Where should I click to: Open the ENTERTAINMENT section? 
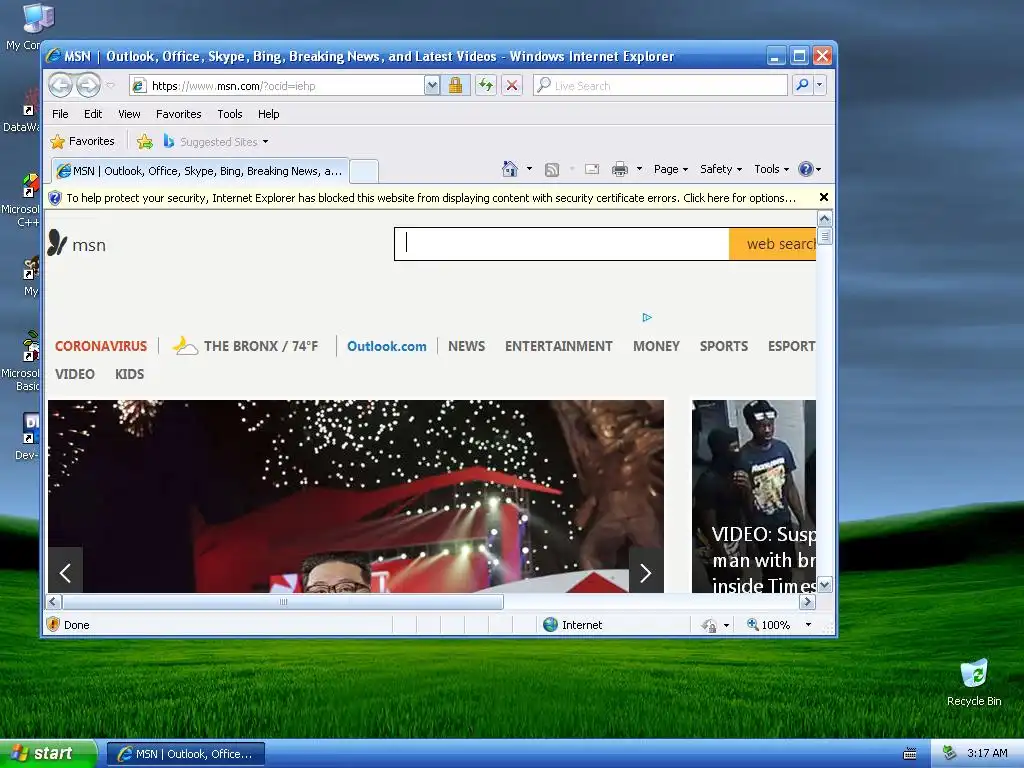pyautogui.click(x=558, y=346)
